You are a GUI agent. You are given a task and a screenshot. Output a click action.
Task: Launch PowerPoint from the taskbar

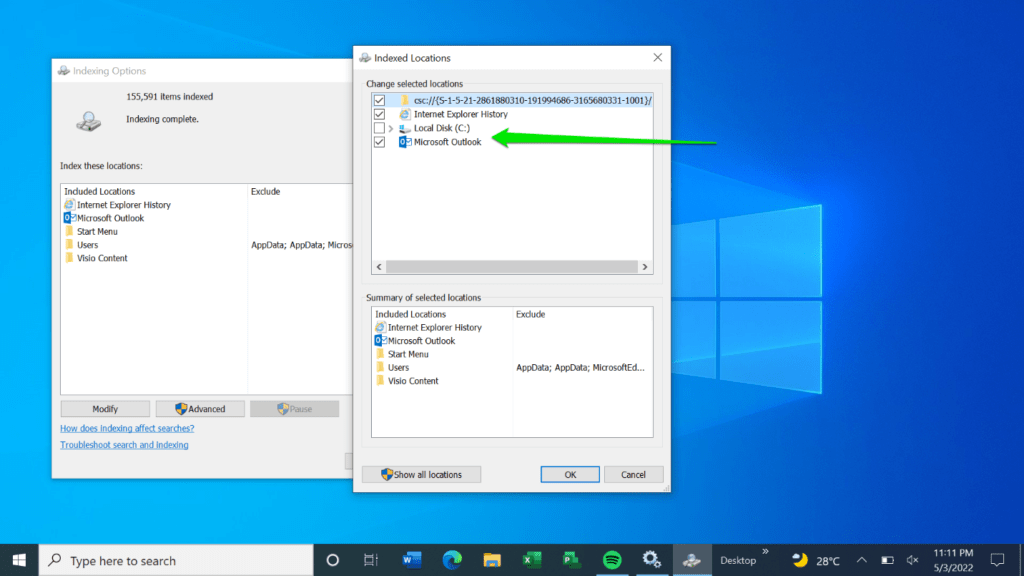click(572, 559)
